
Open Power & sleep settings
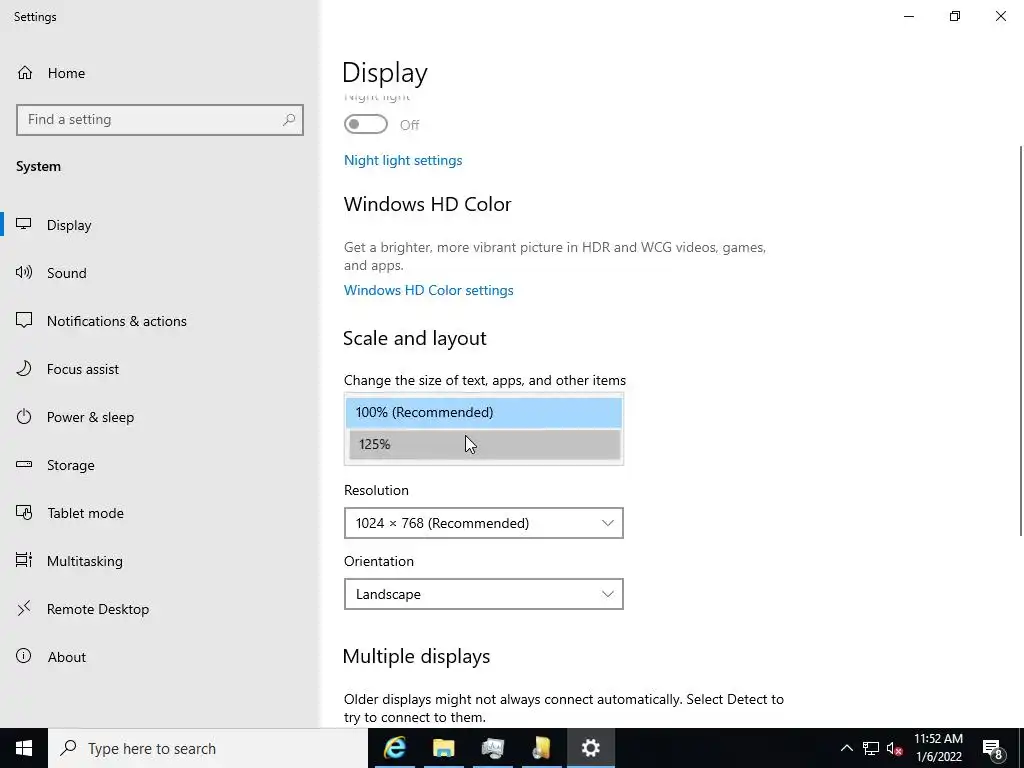(160, 417)
